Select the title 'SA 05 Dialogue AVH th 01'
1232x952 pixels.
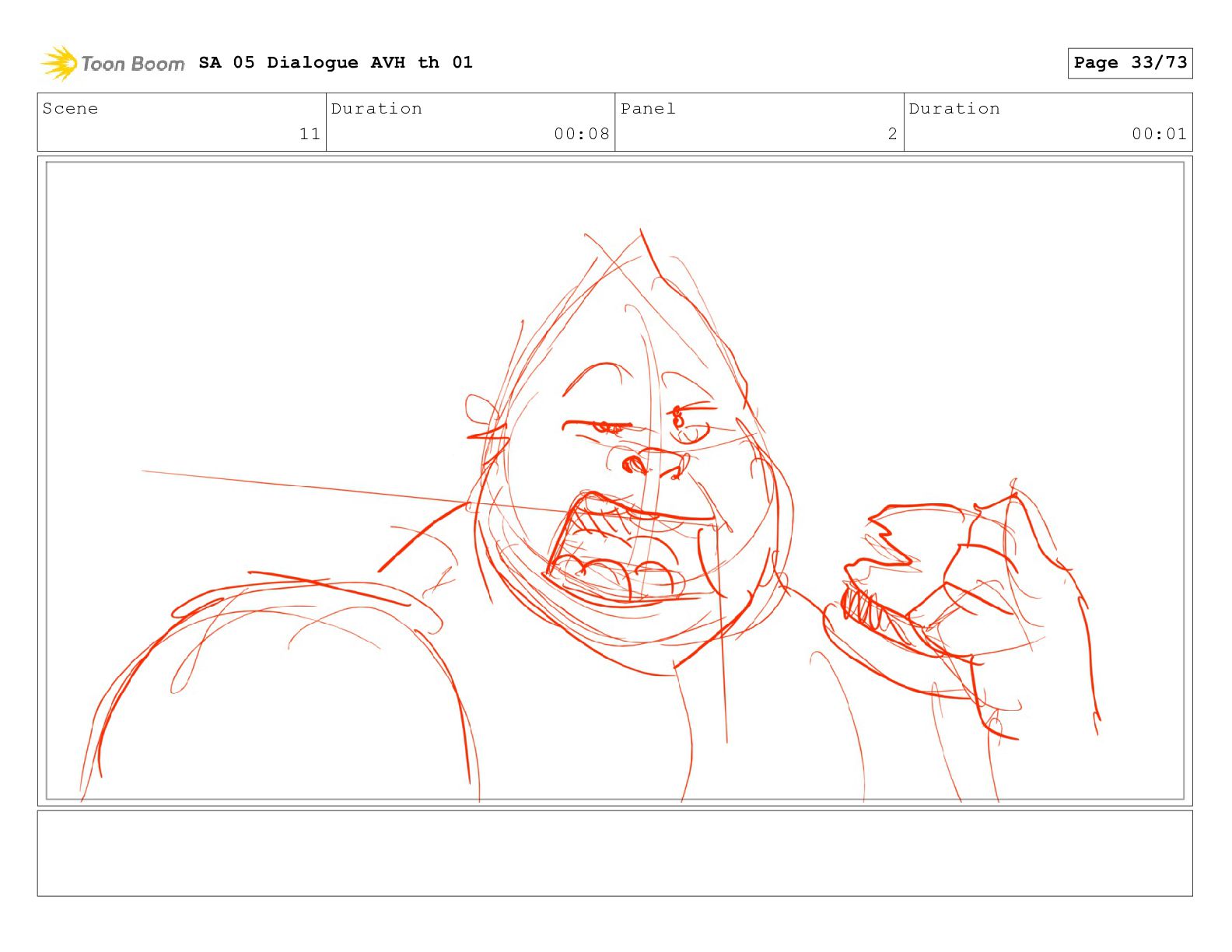tap(335, 62)
